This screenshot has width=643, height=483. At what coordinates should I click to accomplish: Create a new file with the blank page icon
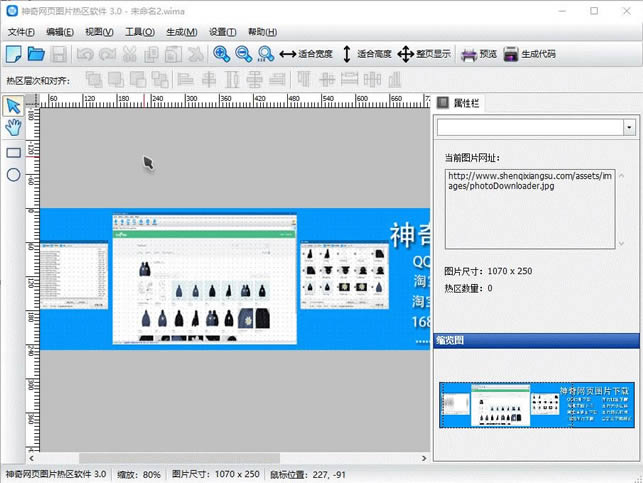[x=14, y=54]
